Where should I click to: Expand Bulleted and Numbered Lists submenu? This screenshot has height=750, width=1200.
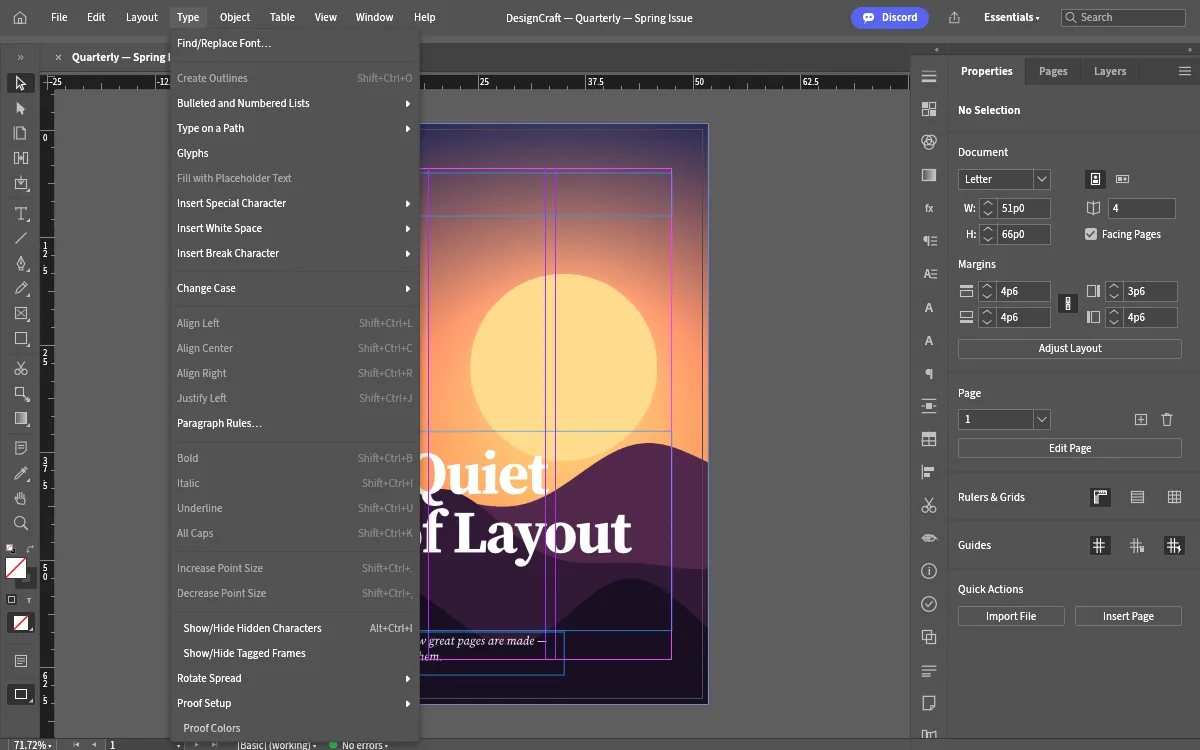295,103
